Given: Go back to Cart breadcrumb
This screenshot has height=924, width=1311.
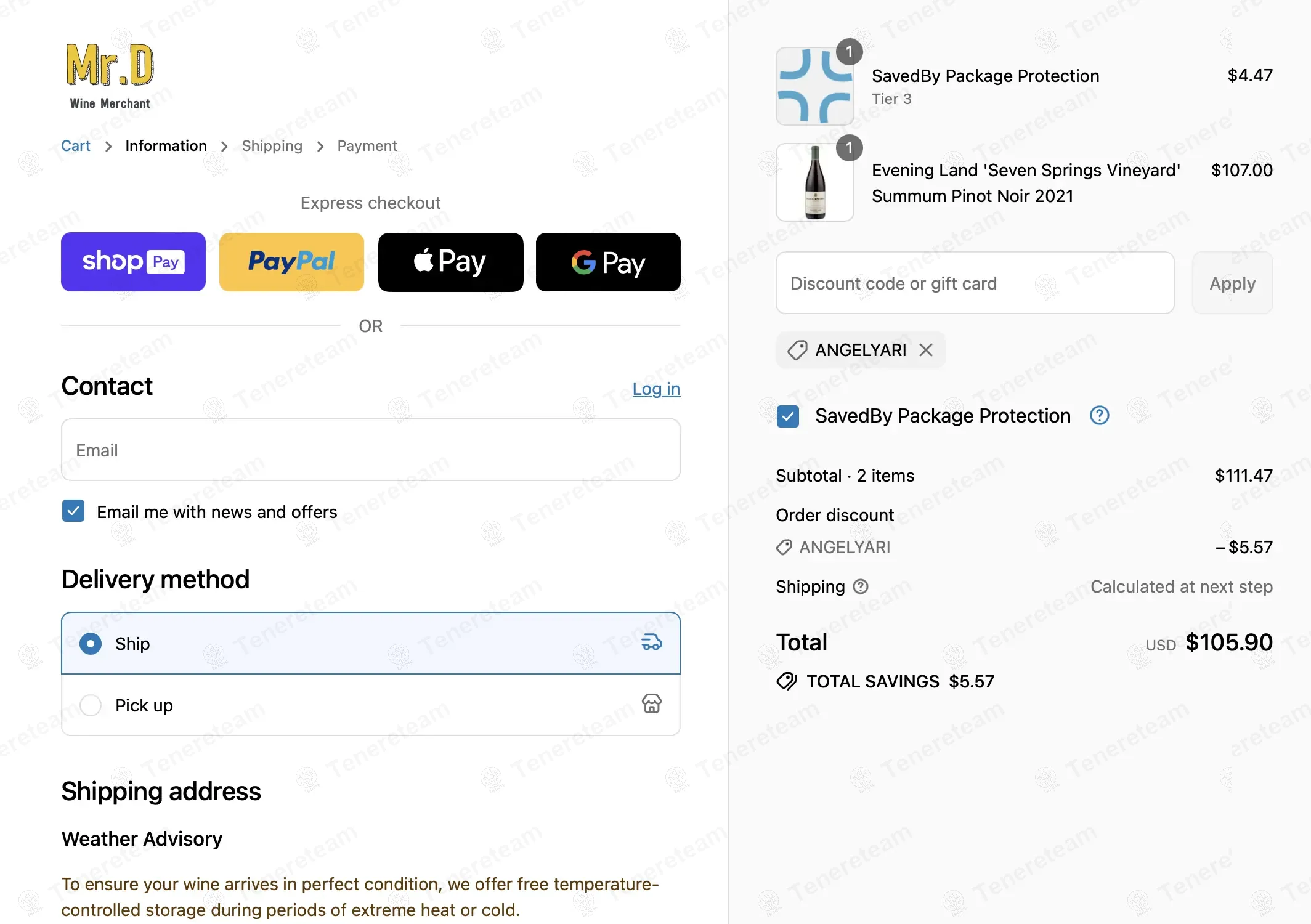Looking at the screenshot, I should point(76,146).
